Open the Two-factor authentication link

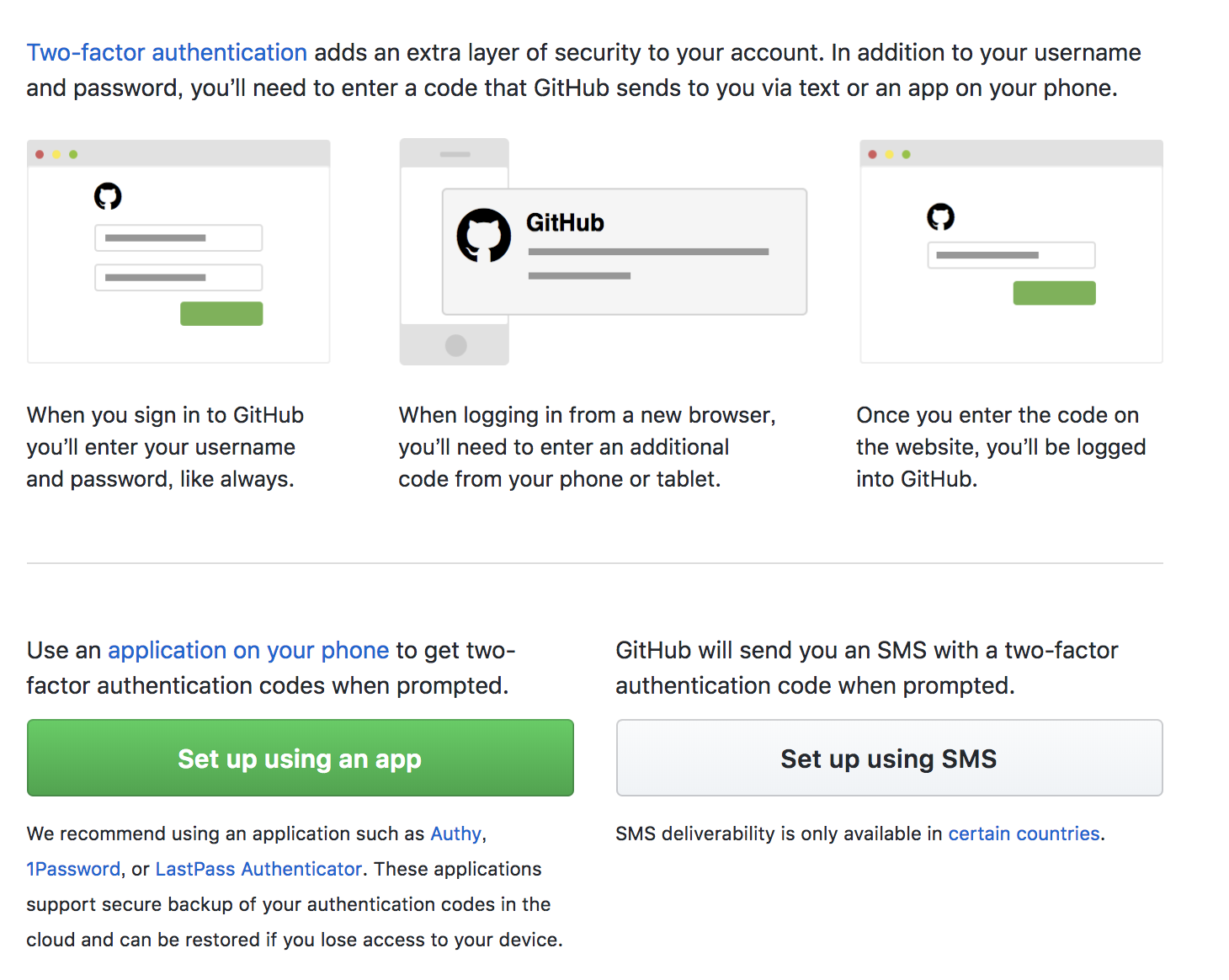pos(167,52)
